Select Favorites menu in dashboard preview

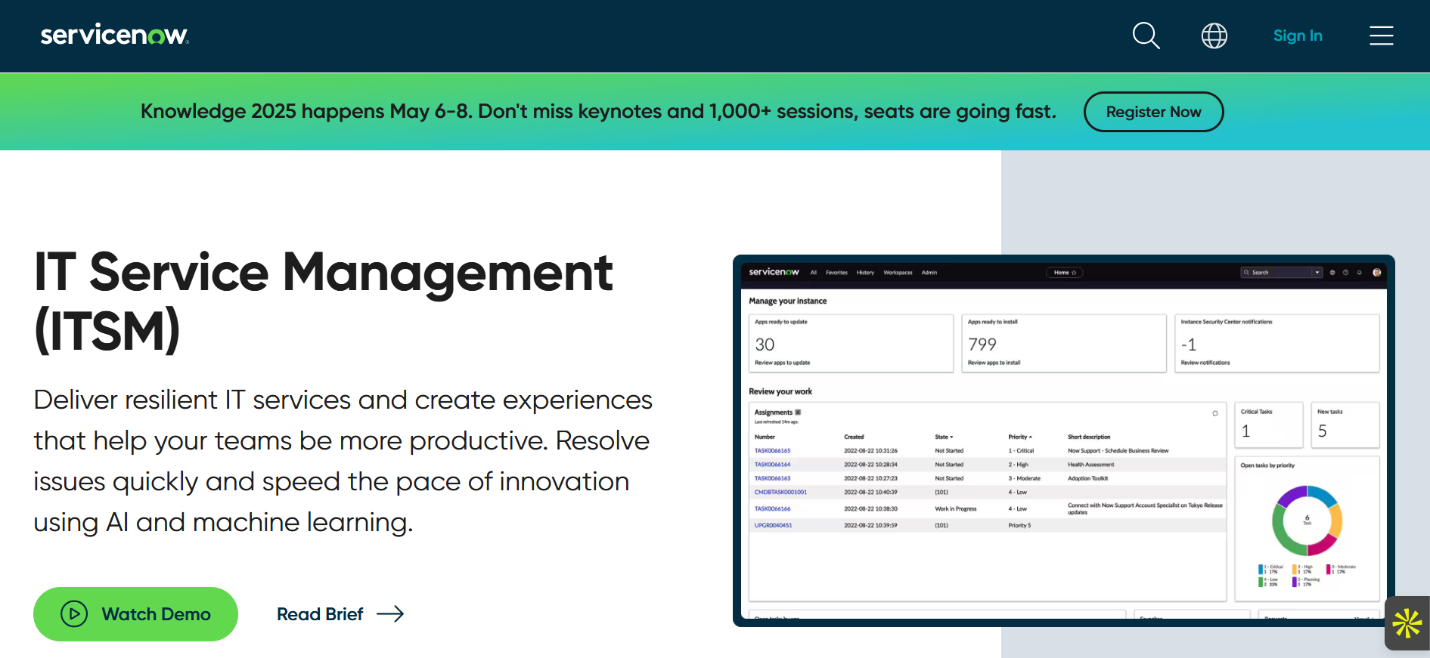836,272
